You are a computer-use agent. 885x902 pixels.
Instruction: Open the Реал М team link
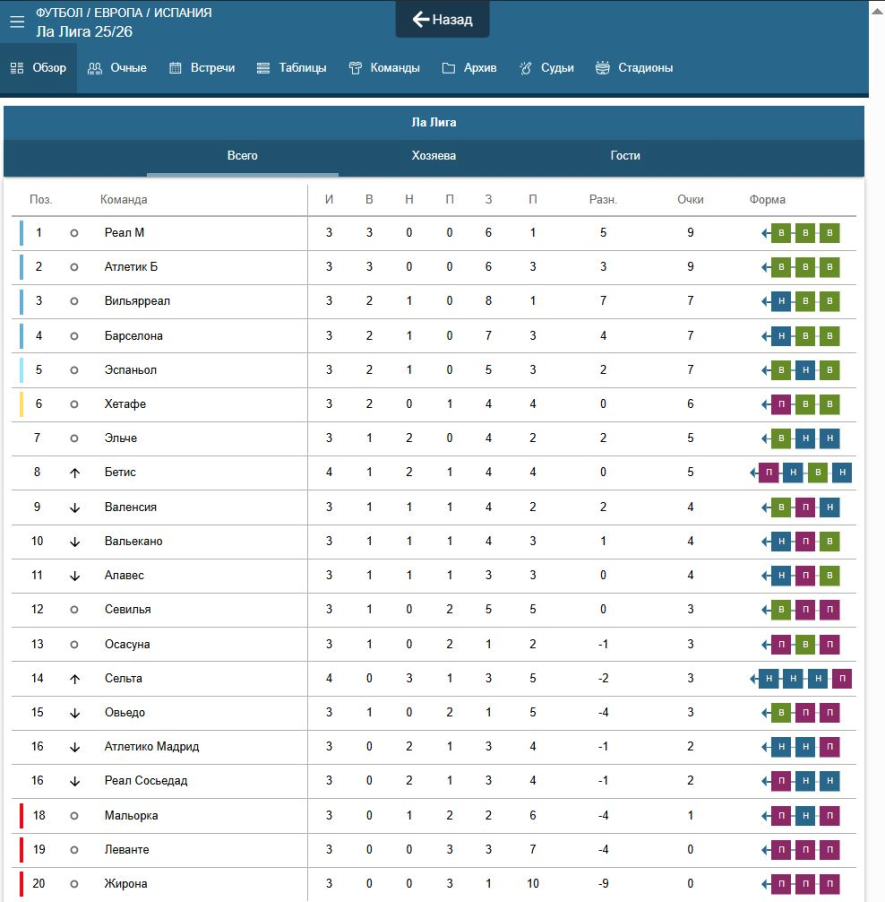click(124, 233)
